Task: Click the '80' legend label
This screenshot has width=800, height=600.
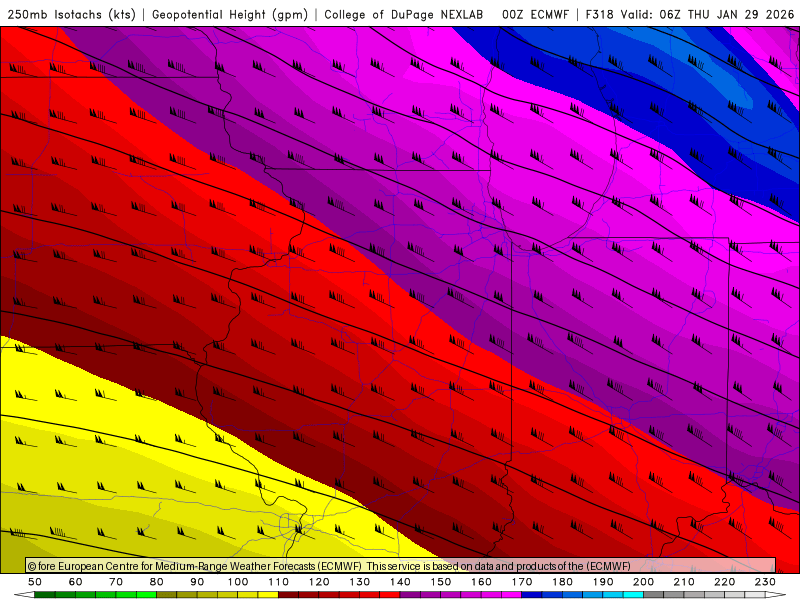Action: coord(157,582)
